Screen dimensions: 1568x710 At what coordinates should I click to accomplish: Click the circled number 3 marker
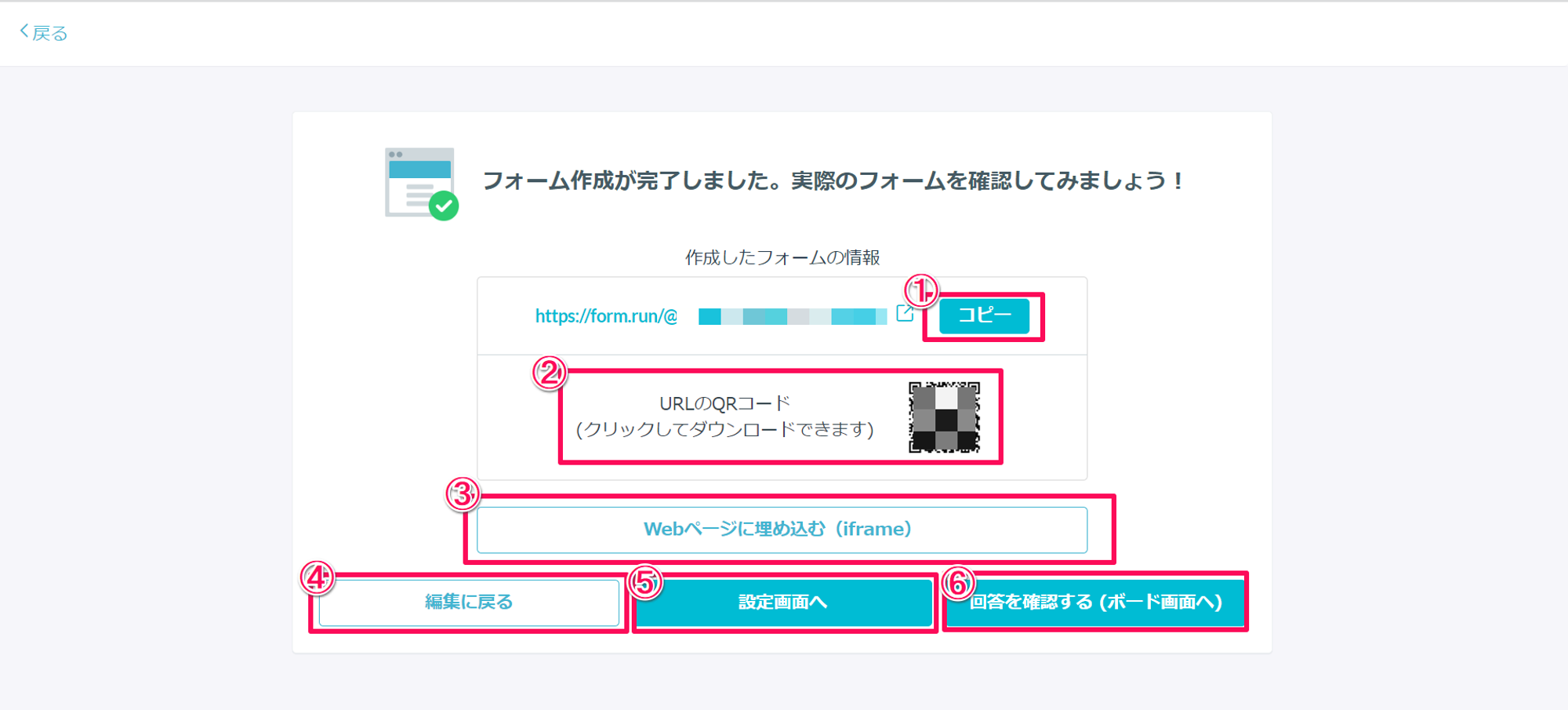point(463,494)
